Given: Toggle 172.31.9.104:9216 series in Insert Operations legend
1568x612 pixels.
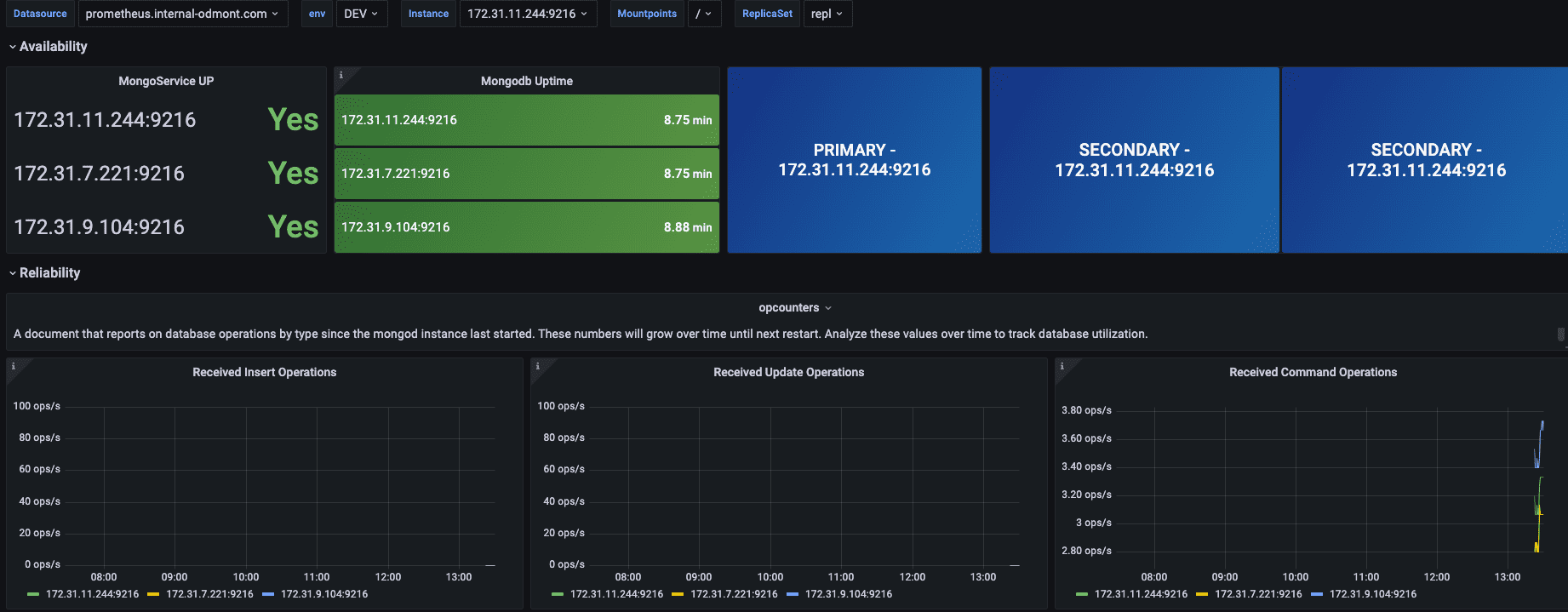Looking at the screenshot, I should (x=324, y=594).
